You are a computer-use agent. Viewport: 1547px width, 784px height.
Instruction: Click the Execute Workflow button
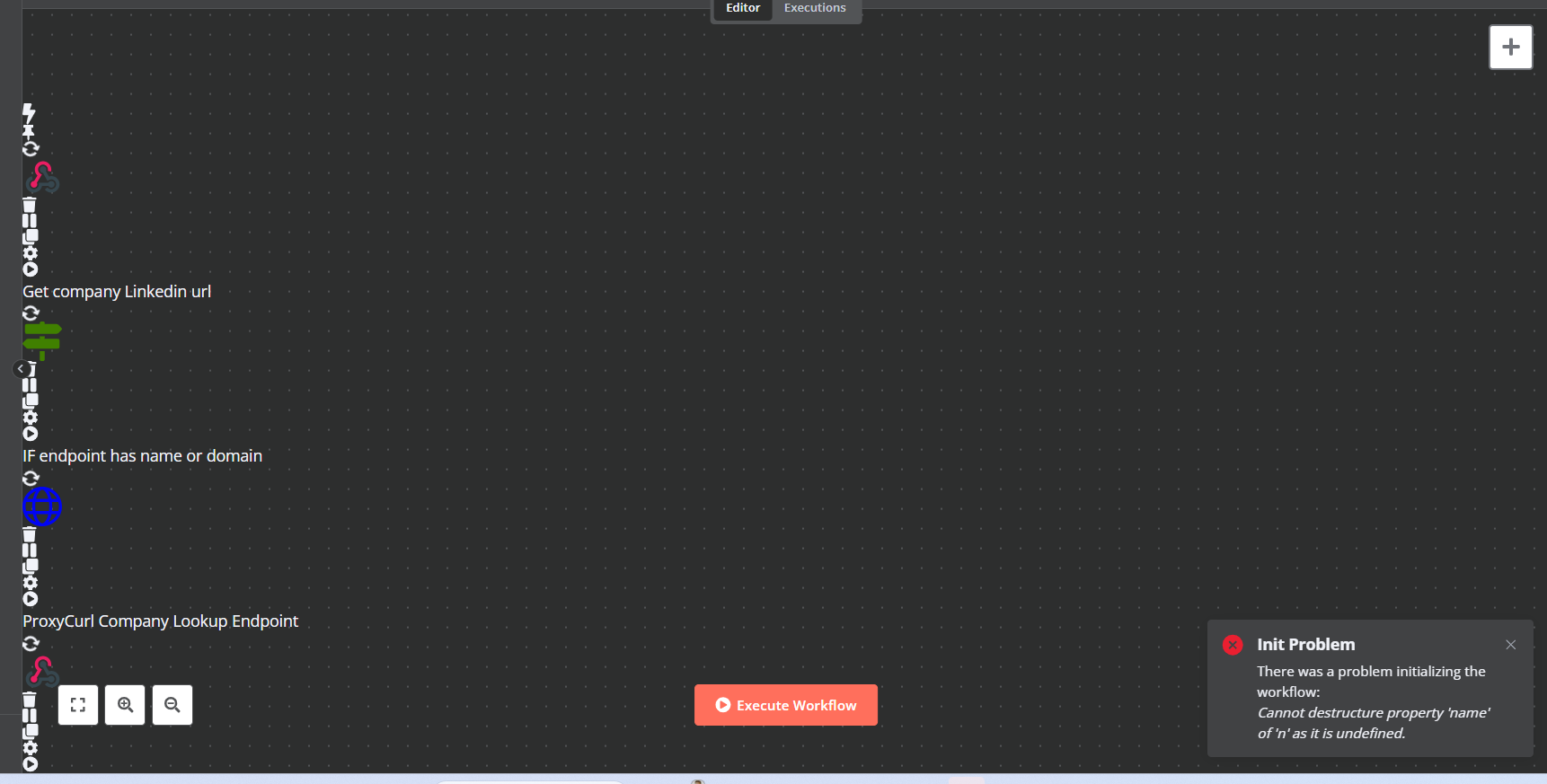pos(786,705)
